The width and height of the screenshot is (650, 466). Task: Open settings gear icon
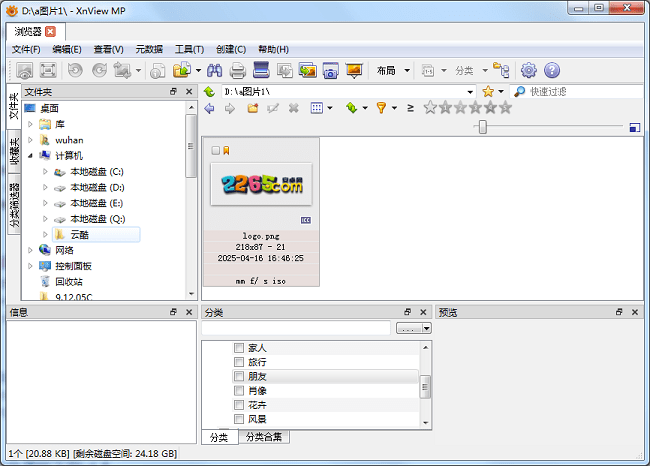pos(529,70)
